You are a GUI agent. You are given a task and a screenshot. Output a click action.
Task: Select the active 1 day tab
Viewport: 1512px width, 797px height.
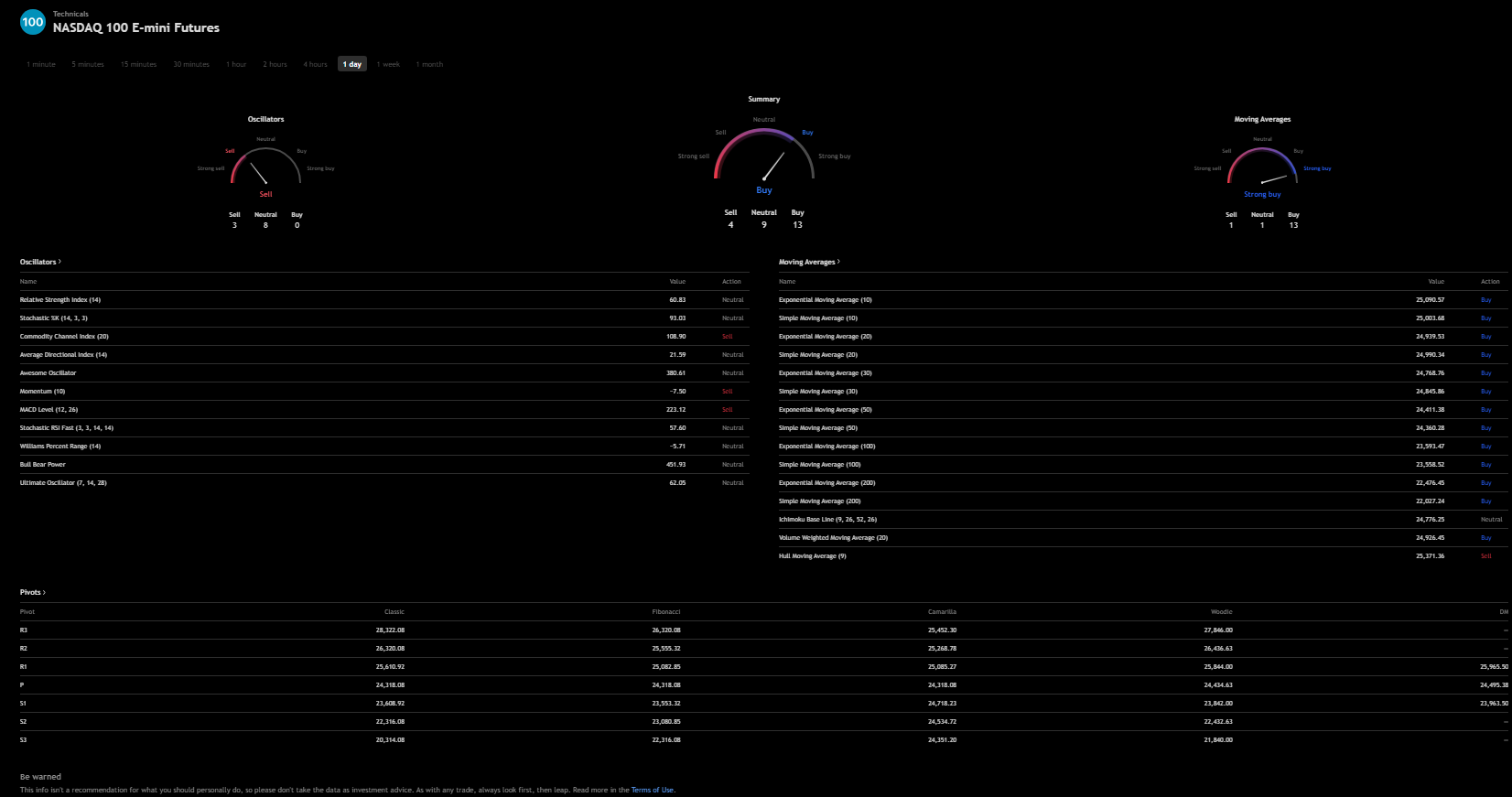pyautogui.click(x=352, y=64)
